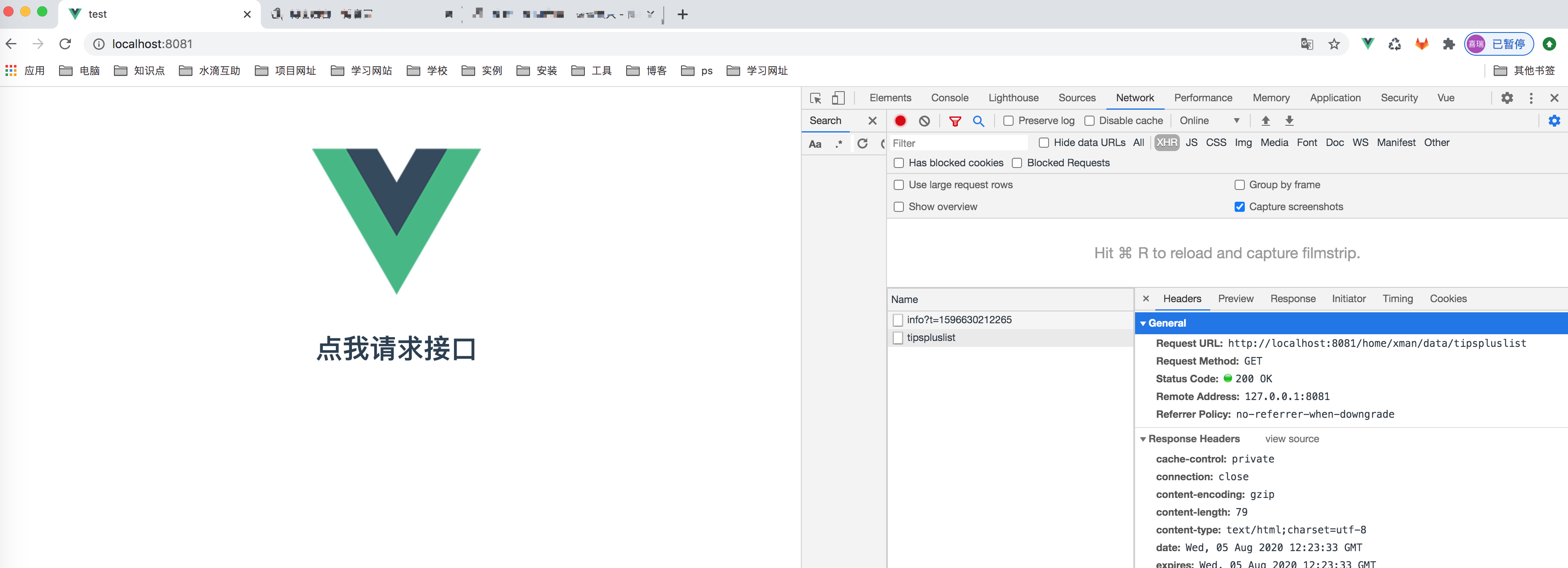Uncheck Capture screenshots checkbox
The image size is (1568, 568).
click(x=1239, y=207)
